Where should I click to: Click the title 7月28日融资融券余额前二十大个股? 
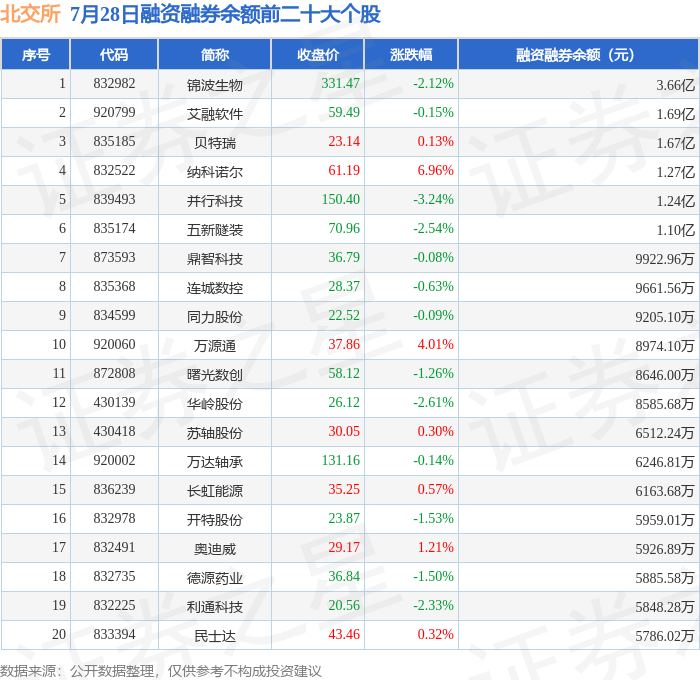(225, 14)
